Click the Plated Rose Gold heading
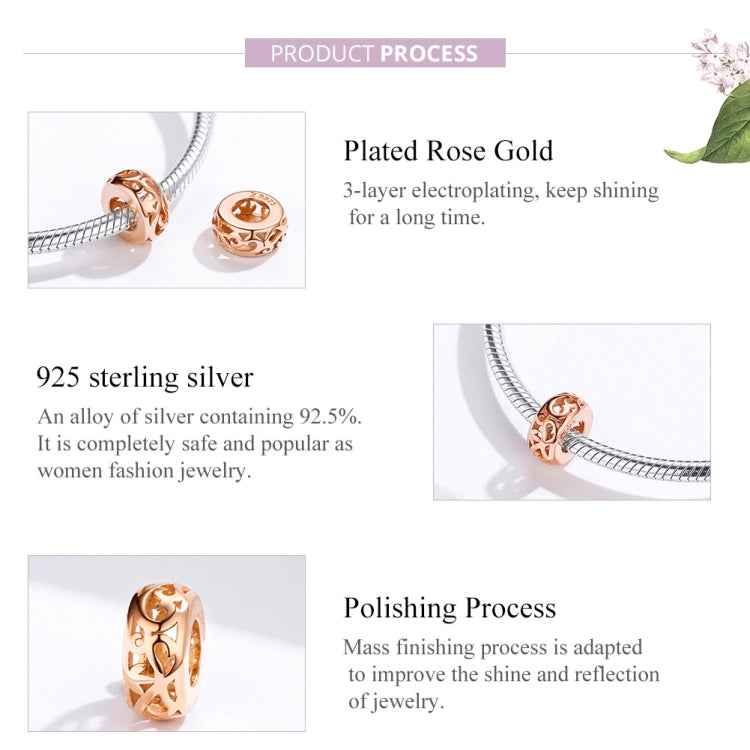 (448, 151)
